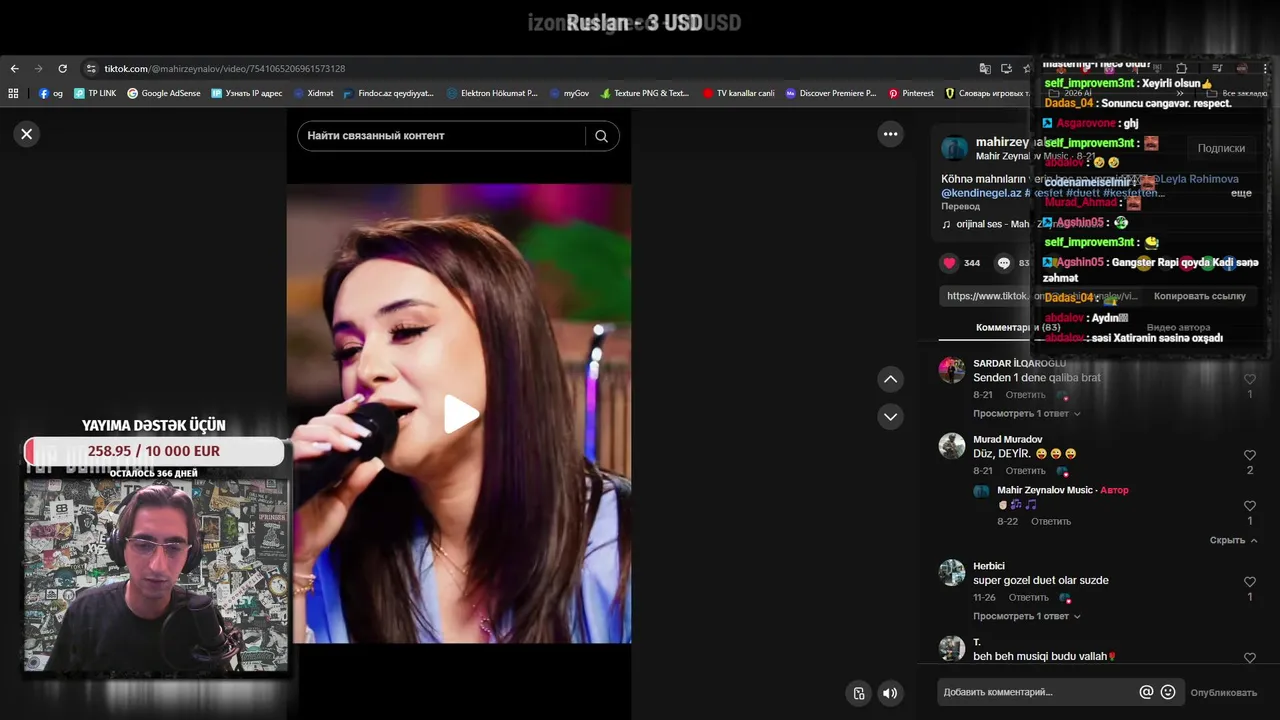This screenshot has width=1280, height=720.
Task: Like Mahir Zeynalov Music's reply
Action: (1249, 506)
